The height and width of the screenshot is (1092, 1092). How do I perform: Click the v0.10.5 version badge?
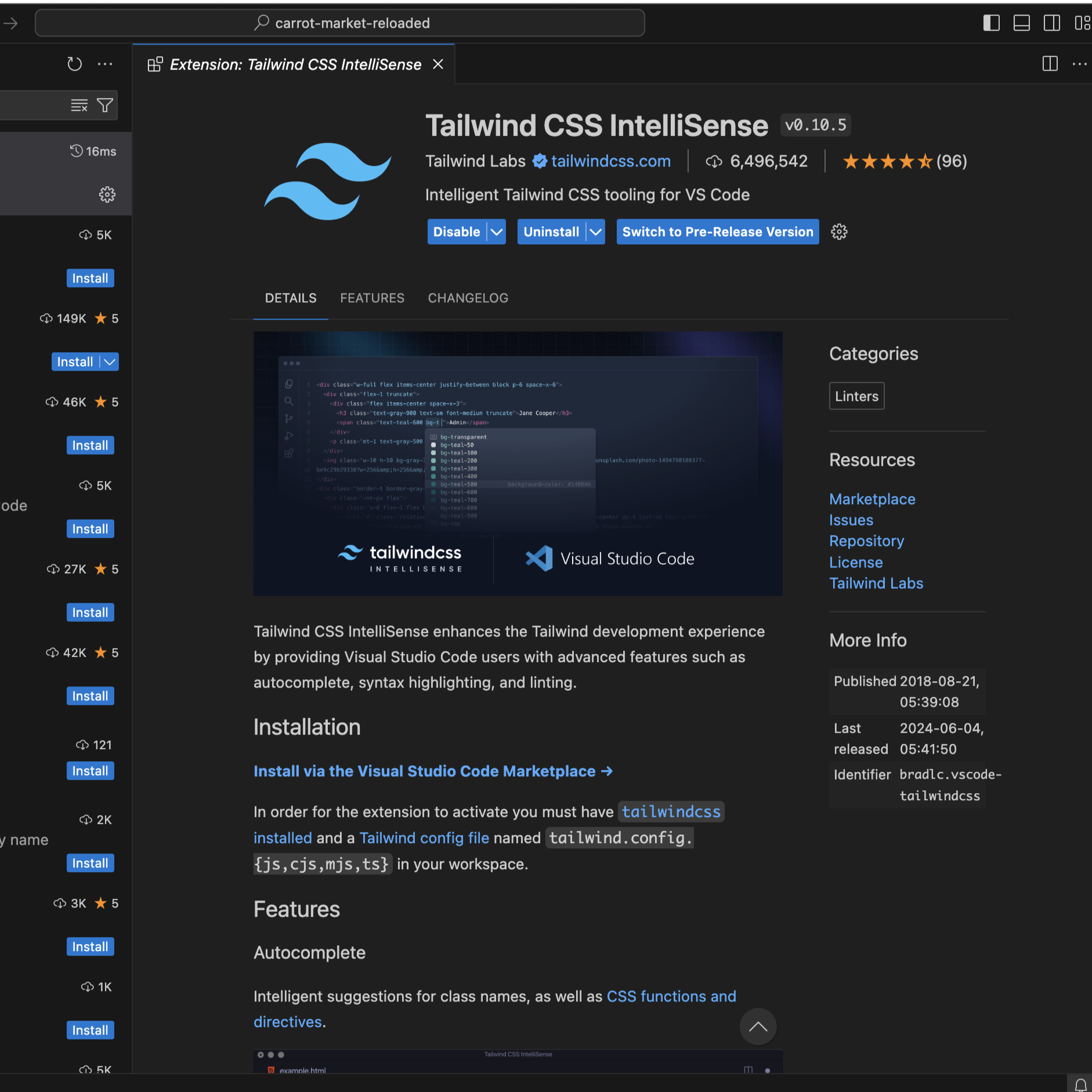click(x=815, y=125)
